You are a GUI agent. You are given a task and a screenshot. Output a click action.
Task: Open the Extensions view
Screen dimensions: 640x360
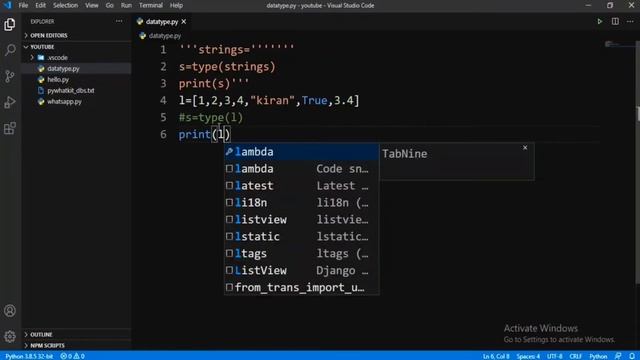click(10, 128)
